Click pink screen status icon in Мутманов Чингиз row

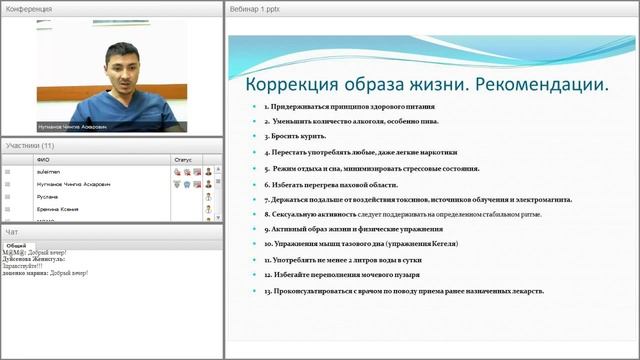point(197,184)
